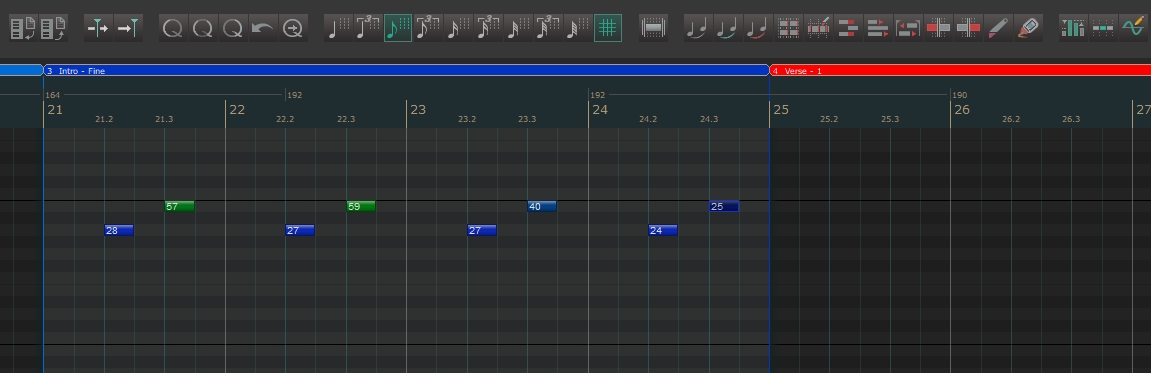Click the stacked bars with red arrows icon
1151x373 pixels.
coord(879,29)
